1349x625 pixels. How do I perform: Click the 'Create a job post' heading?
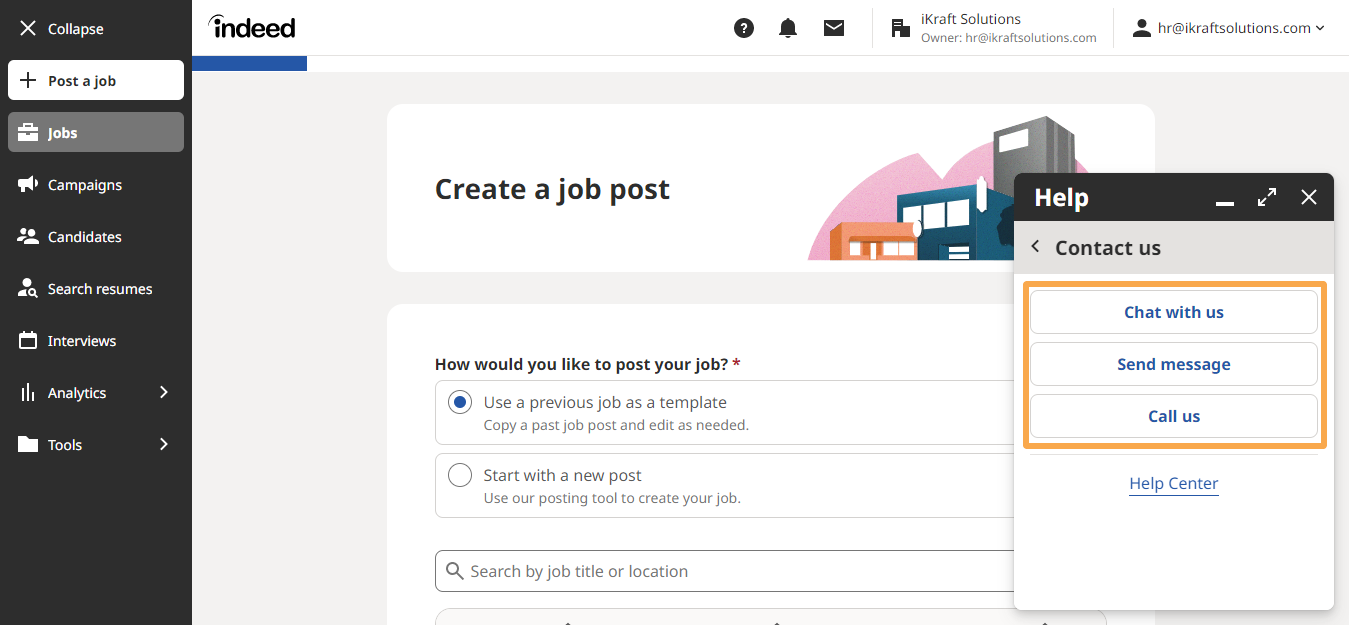point(552,189)
